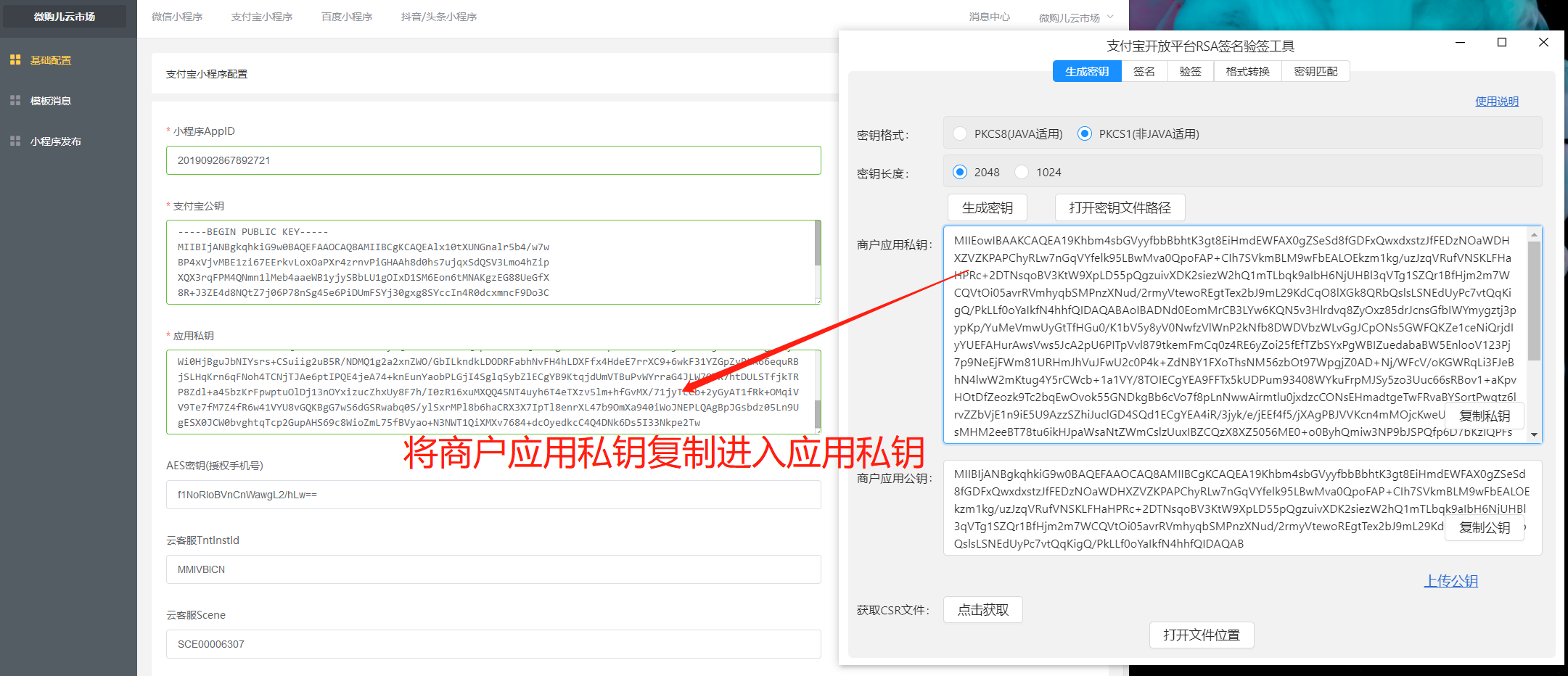Switch to 生成密钥 tab
Viewport: 1568px width, 676px height.
click(1087, 71)
